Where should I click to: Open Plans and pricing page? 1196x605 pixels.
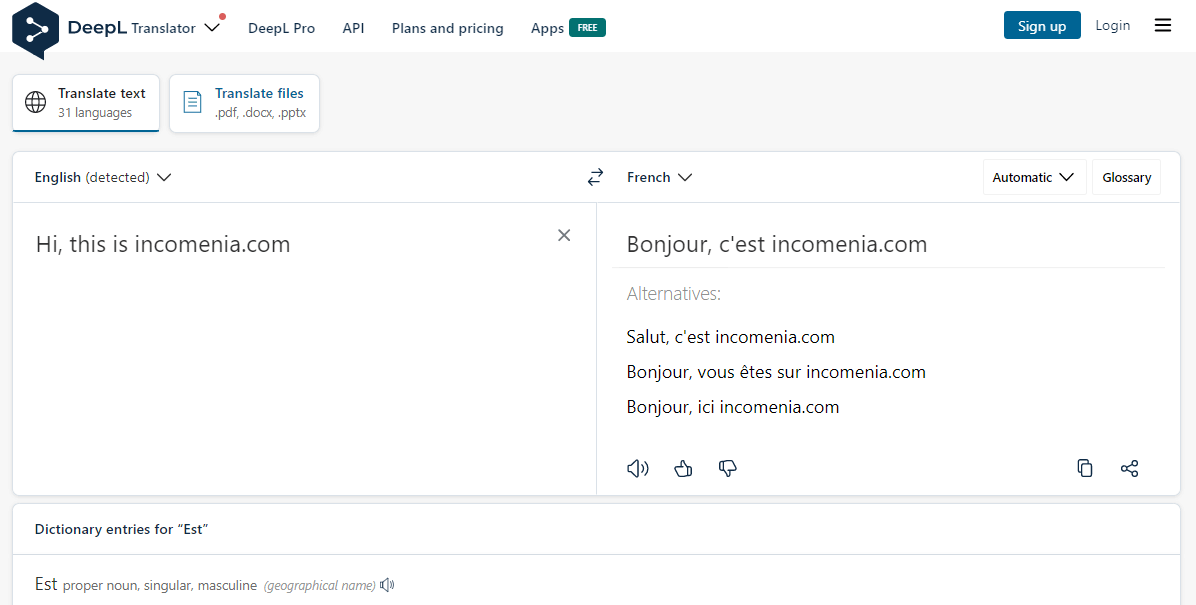click(448, 28)
